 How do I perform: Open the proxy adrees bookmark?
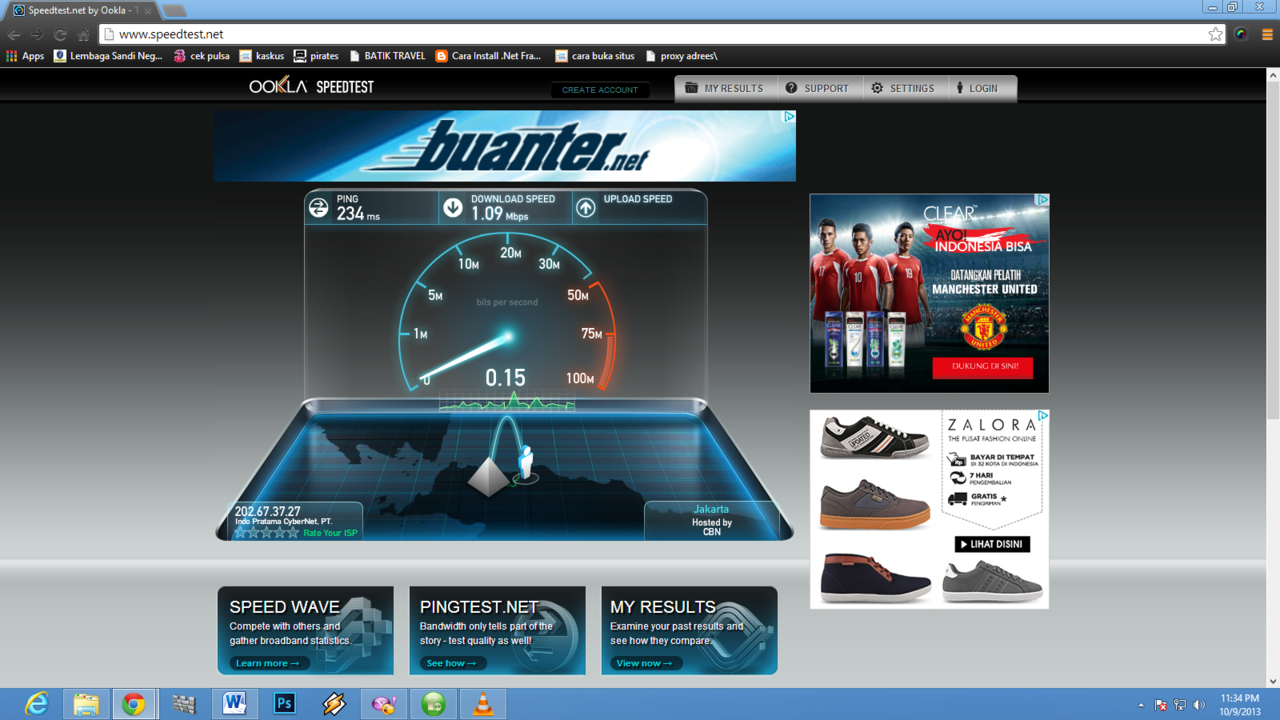[681, 56]
